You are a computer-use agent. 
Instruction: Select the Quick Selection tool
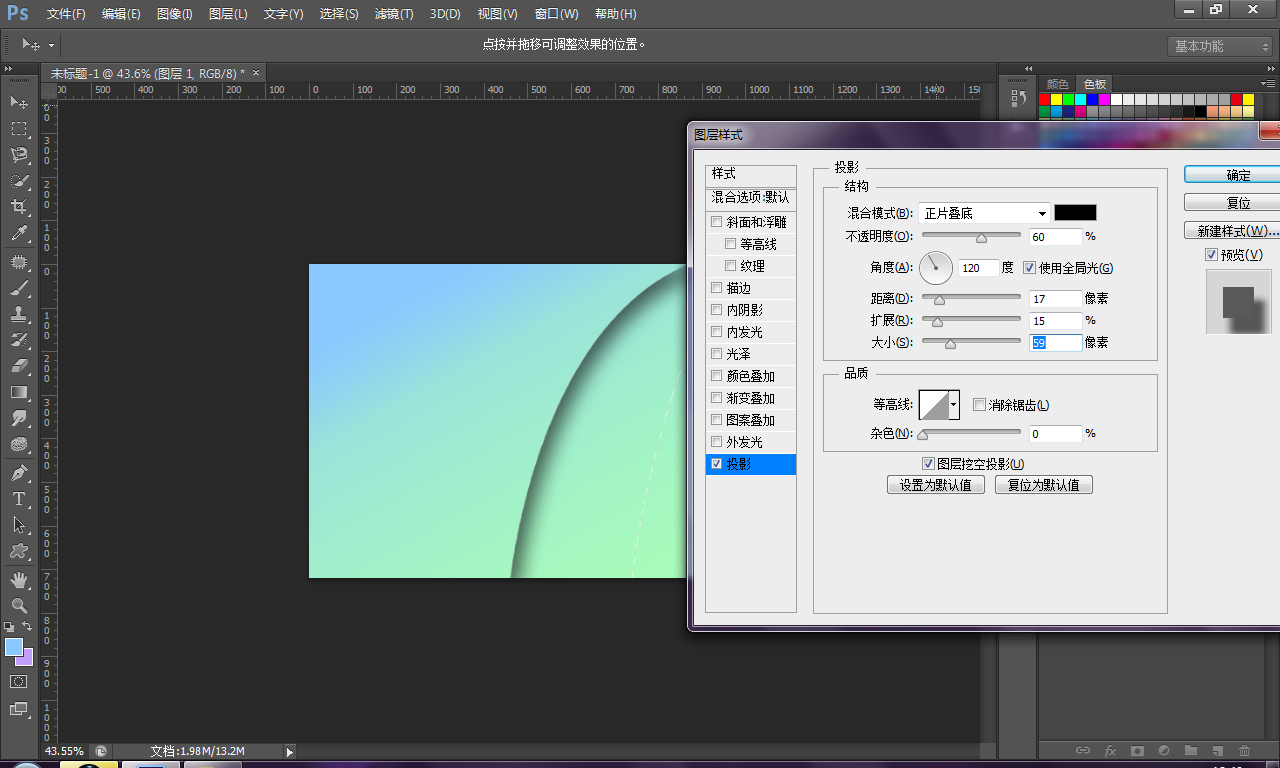[19, 181]
